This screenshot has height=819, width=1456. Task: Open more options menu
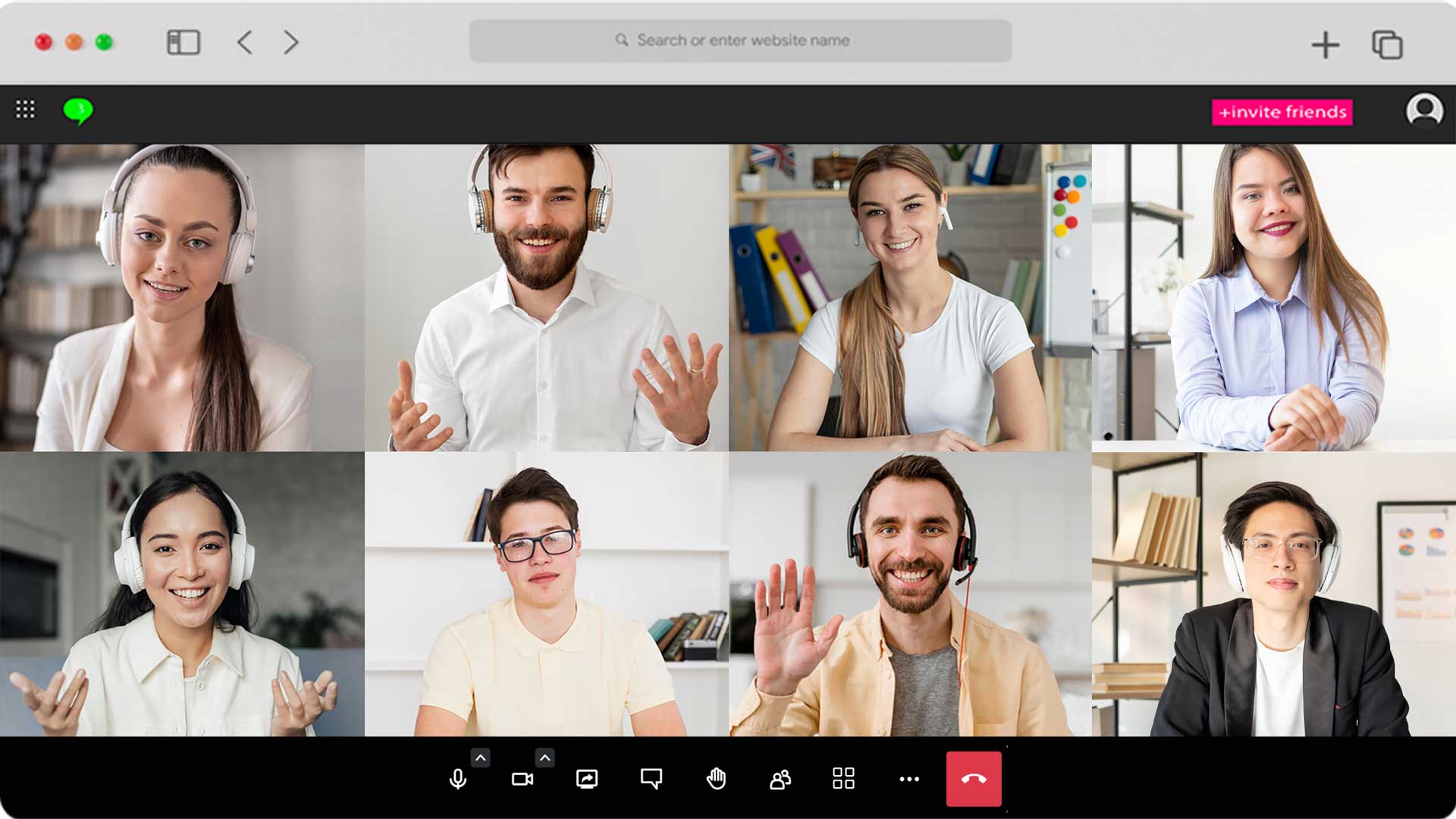(x=909, y=779)
